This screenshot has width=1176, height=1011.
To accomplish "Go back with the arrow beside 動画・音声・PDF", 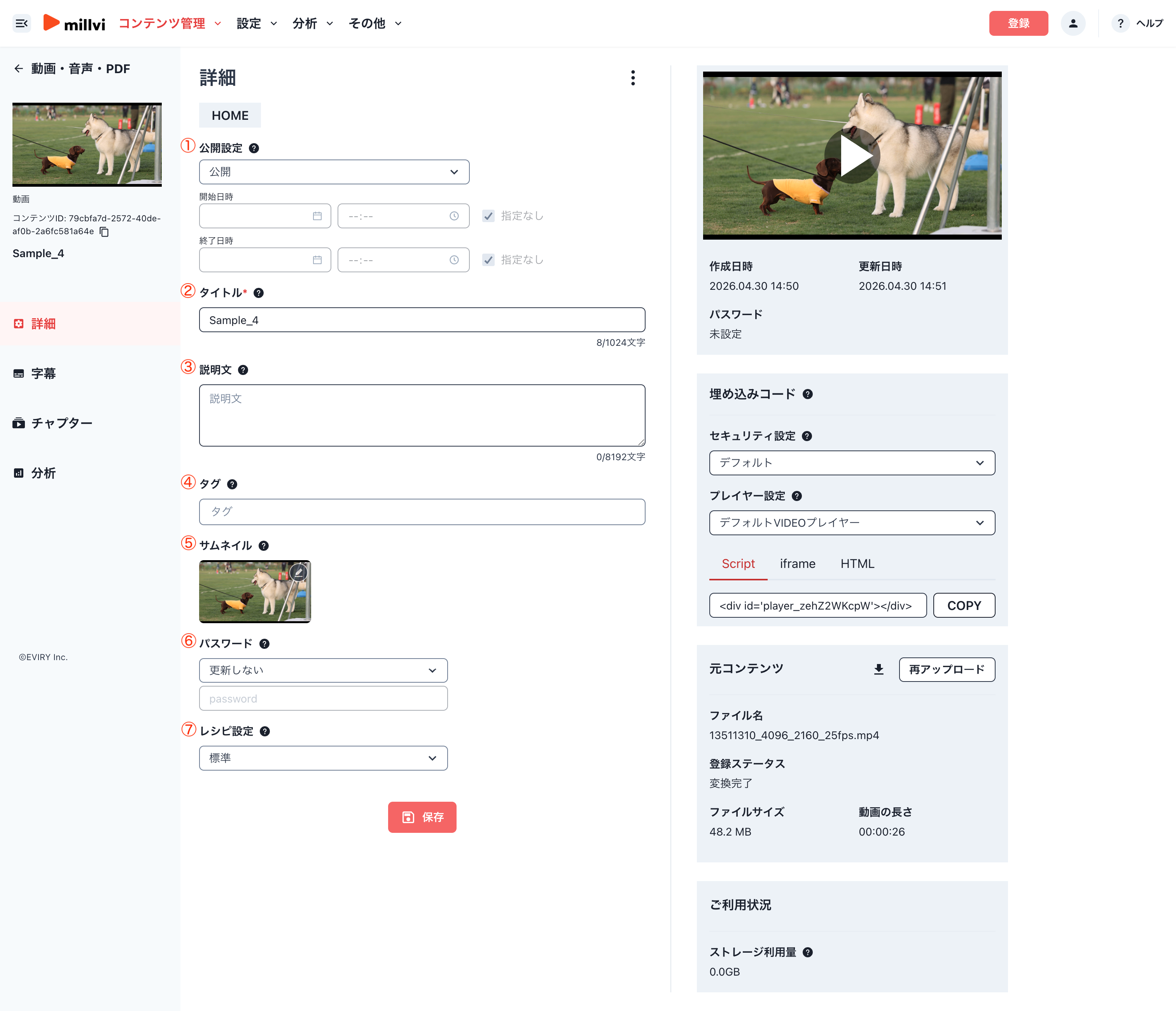I will click(19, 69).
